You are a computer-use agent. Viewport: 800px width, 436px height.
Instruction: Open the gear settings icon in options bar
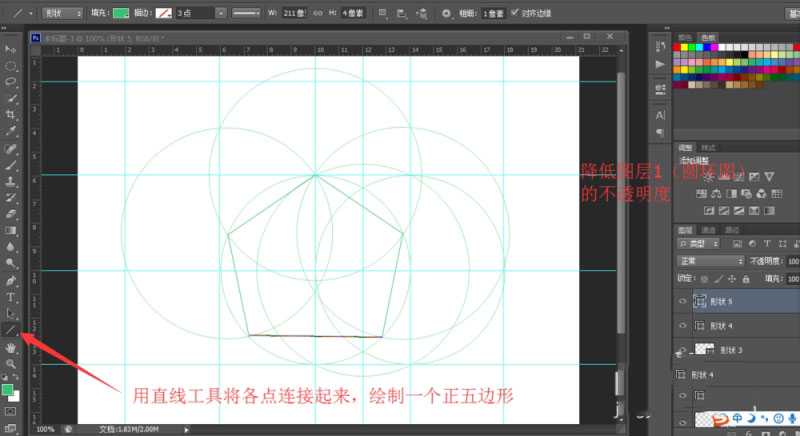[446, 14]
